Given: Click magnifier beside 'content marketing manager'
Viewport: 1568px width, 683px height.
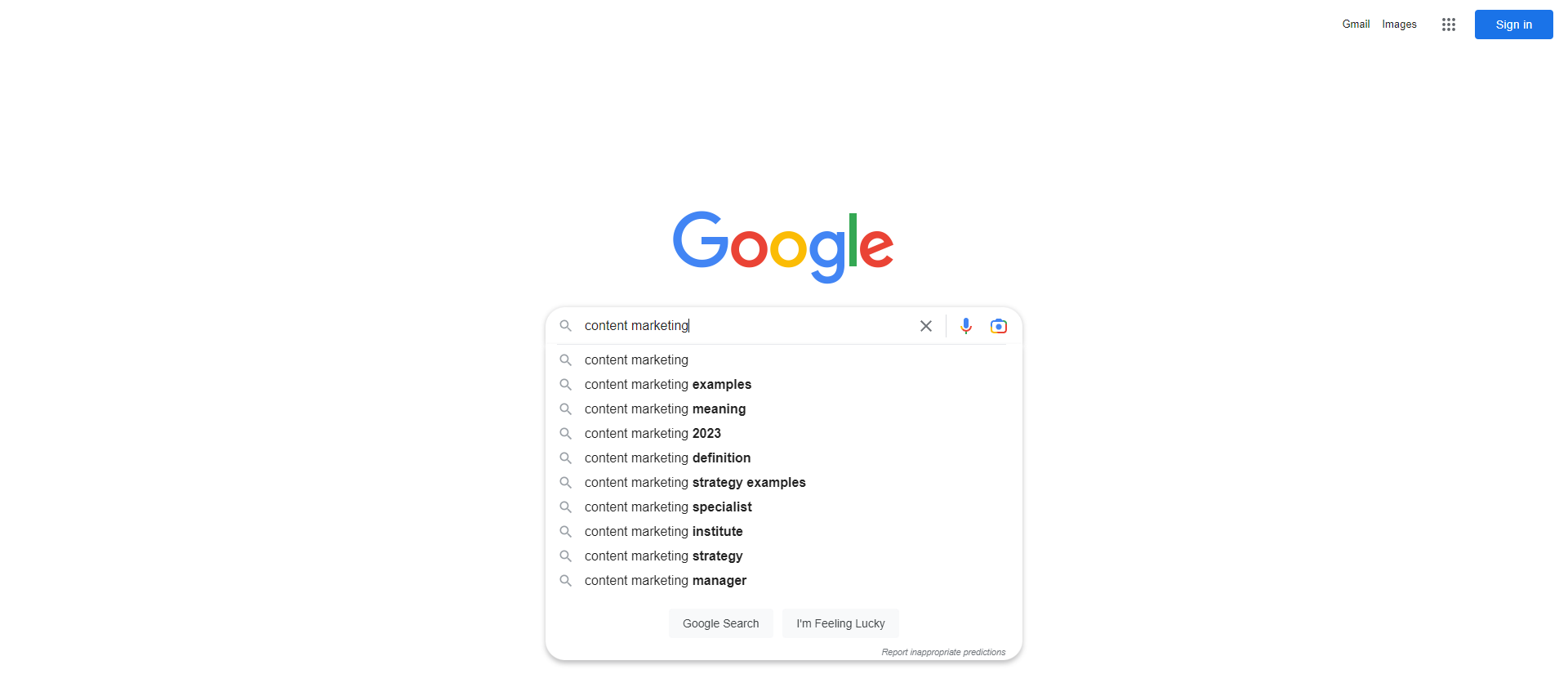Looking at the screenshot, I should pyautogui.click(x=565, y=580).
